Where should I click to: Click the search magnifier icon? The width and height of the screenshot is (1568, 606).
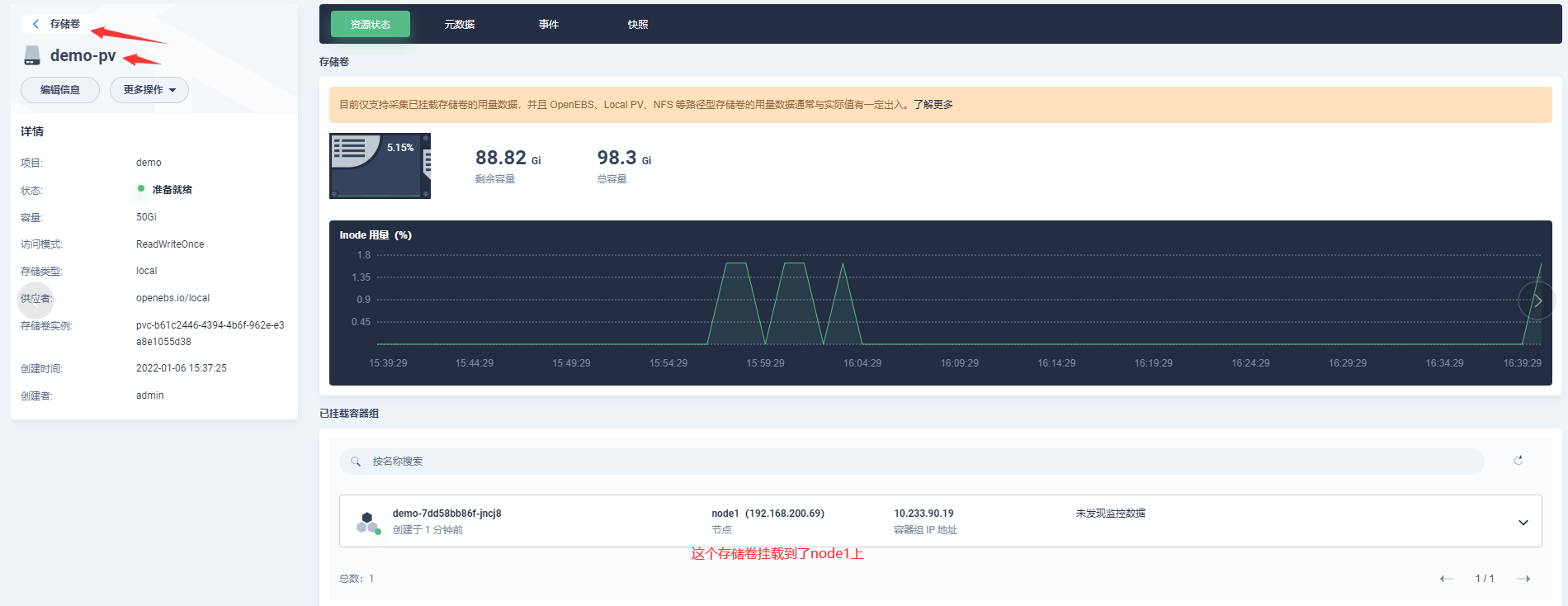[x=356, y=462]
